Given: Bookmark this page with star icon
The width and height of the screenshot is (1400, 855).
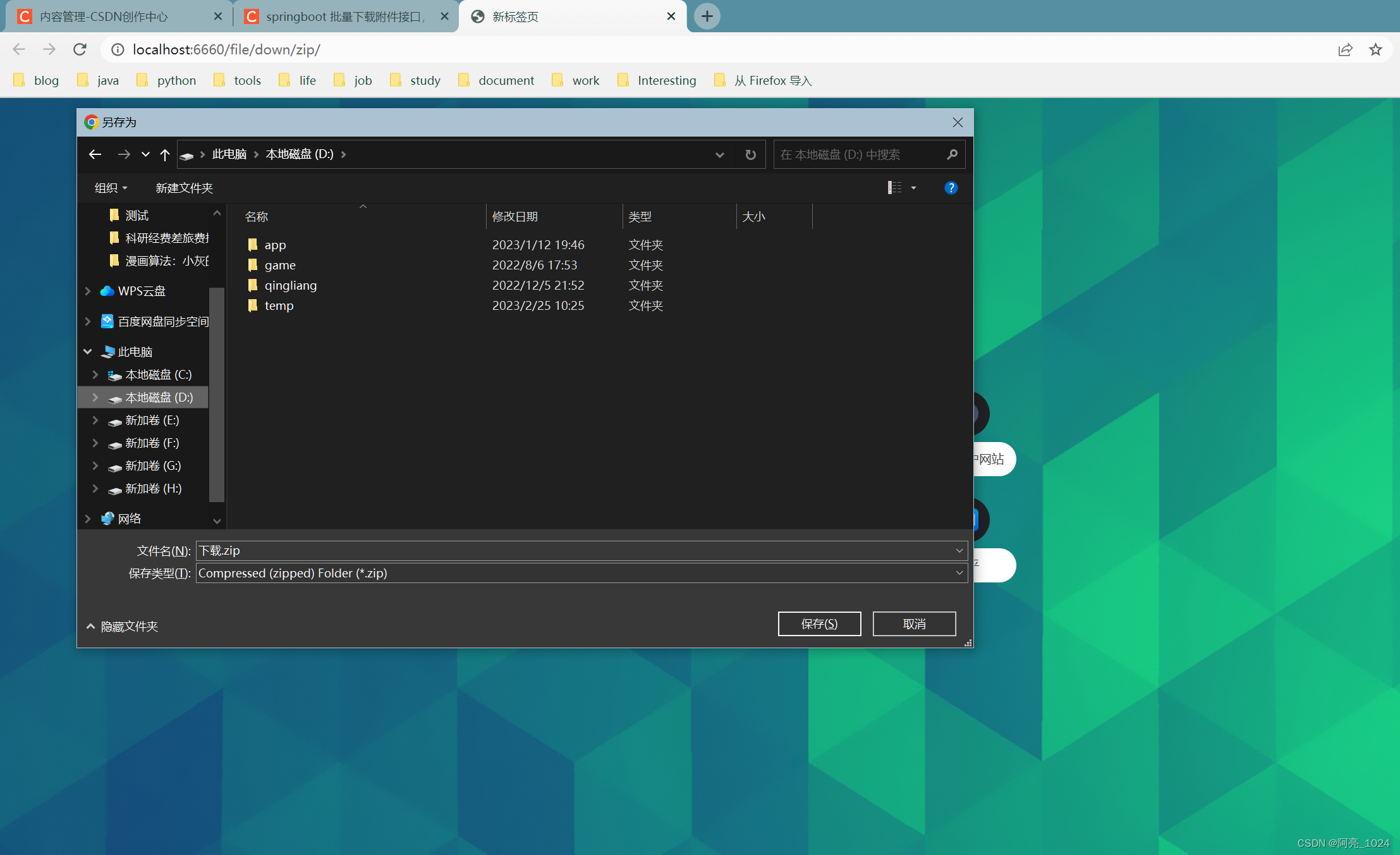Looking at the screenshot, I should click(x=1375, y=49).
